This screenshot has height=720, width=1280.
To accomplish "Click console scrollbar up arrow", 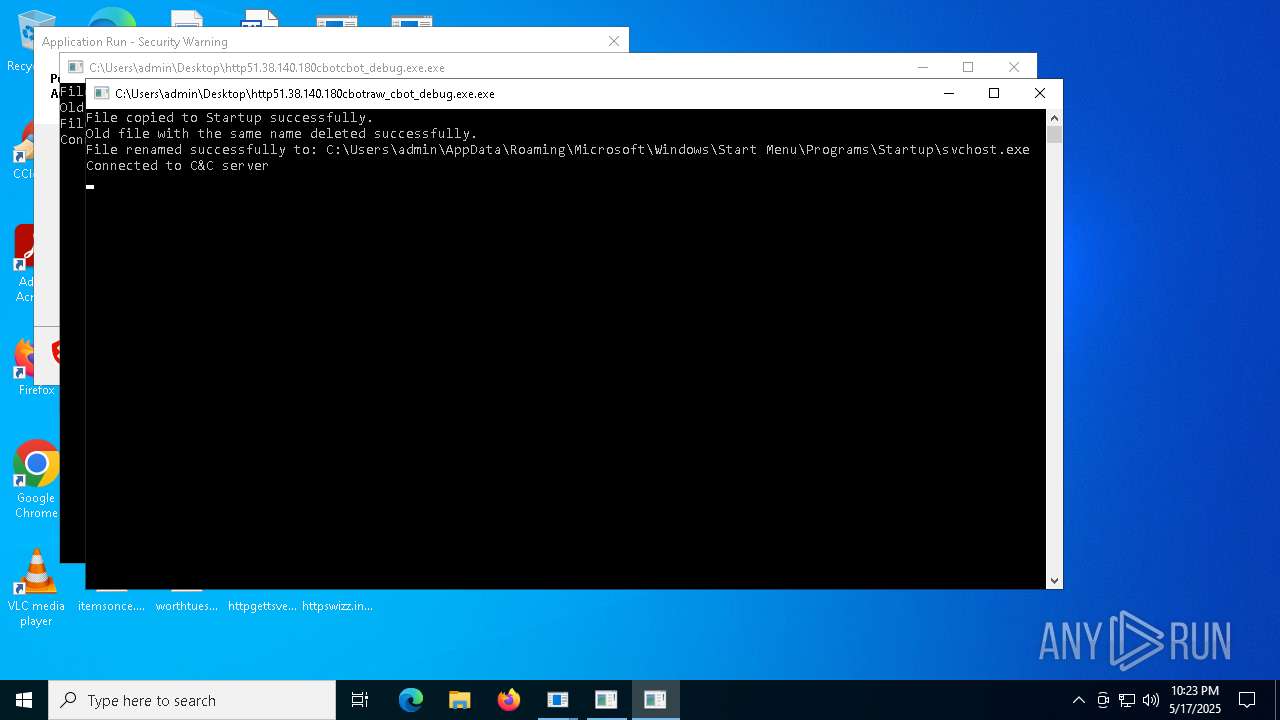I will point(1054,117).
